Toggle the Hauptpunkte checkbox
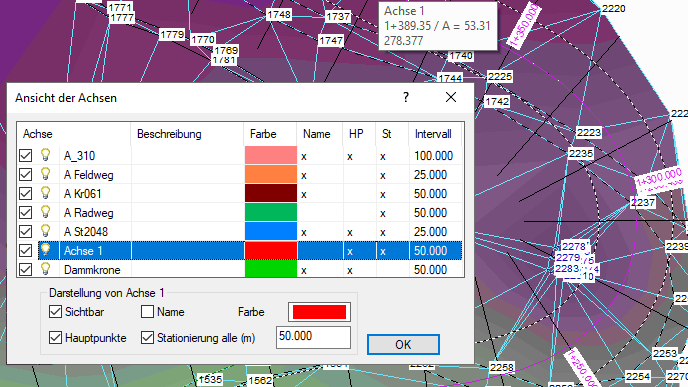688x387 pixels. 55,337
